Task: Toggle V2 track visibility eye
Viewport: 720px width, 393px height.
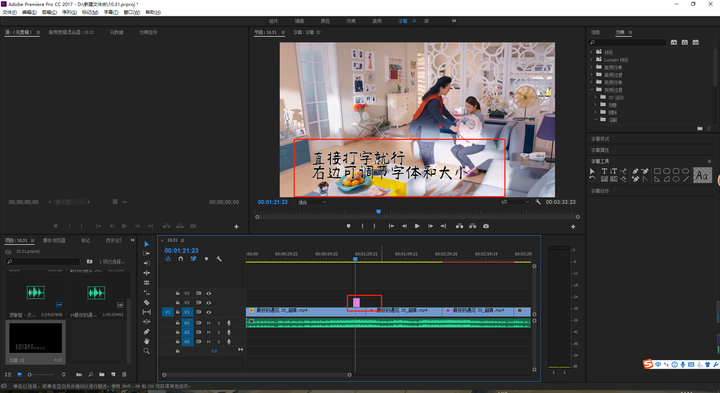Action: coord(208,303)
